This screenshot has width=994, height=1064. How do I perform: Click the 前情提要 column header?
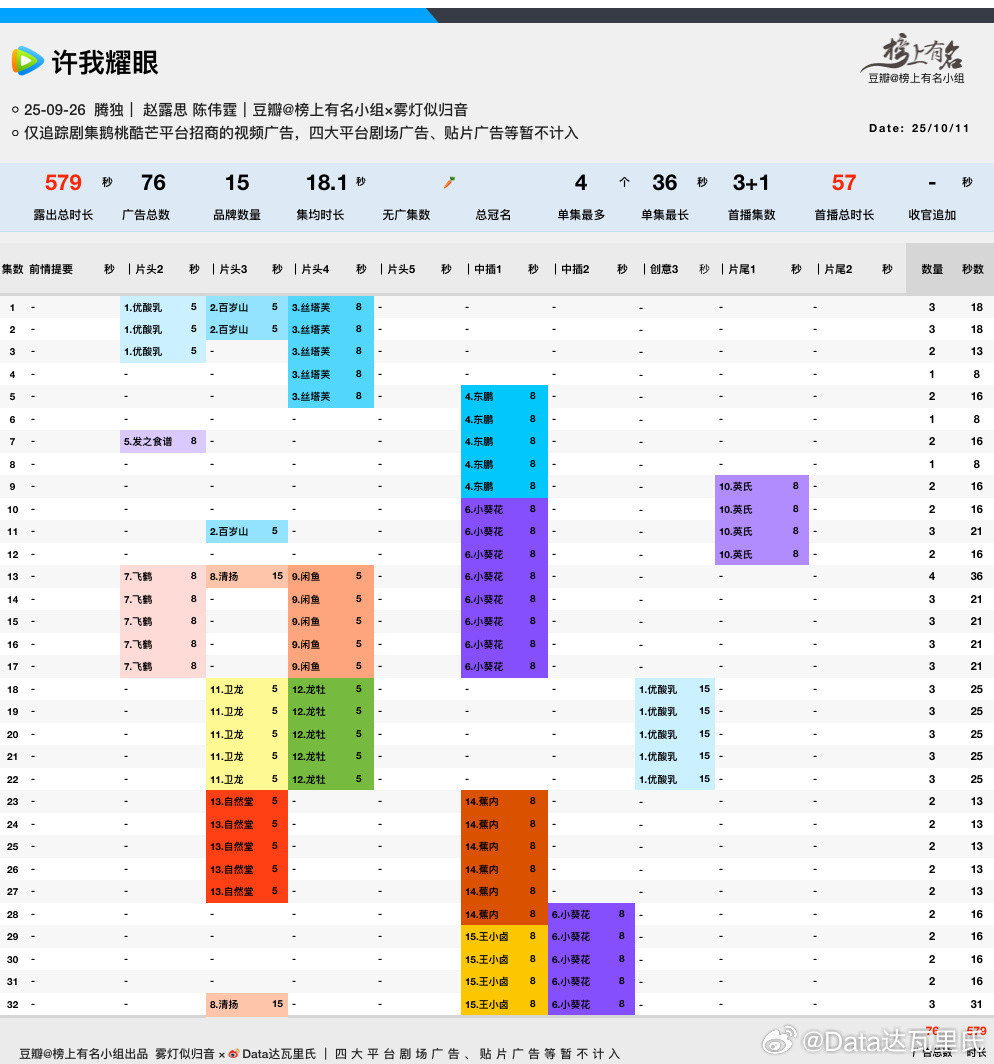point(51,269)
